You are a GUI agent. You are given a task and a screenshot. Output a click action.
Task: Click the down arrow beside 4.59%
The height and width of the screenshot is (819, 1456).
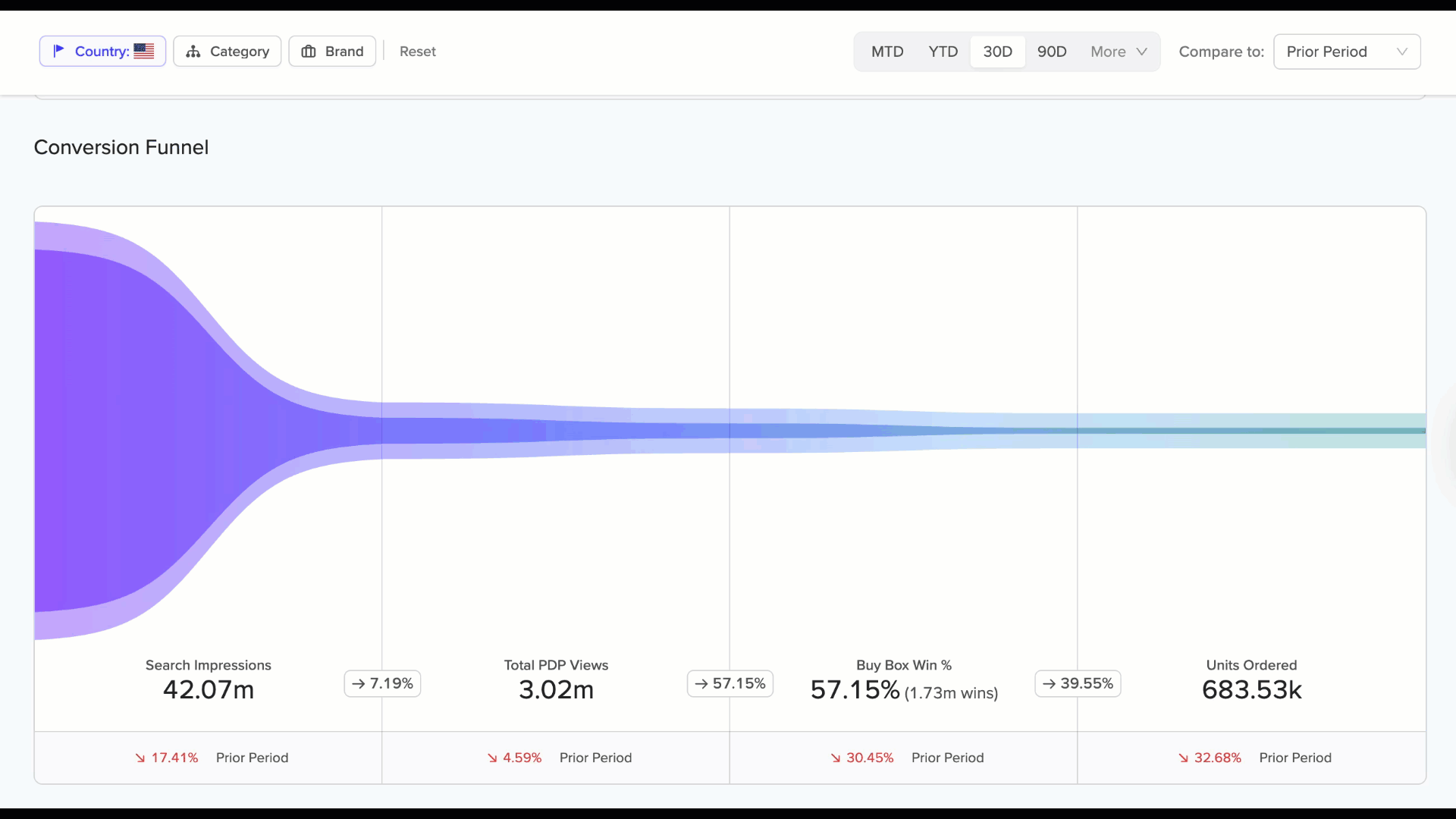[x=493, y=758]
